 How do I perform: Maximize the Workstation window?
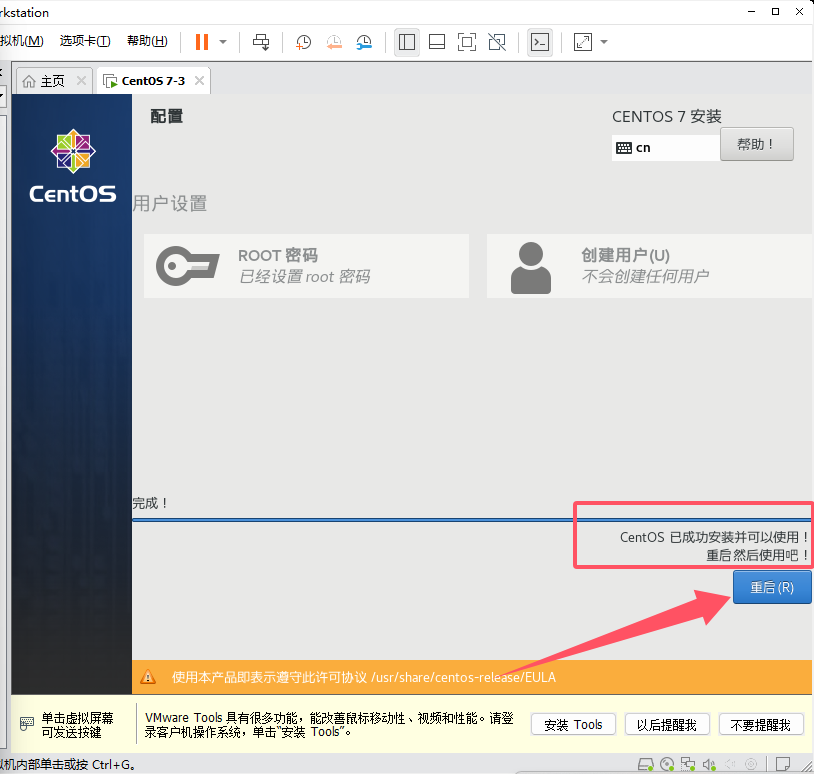pyautogui.click(x=775, y=11)
